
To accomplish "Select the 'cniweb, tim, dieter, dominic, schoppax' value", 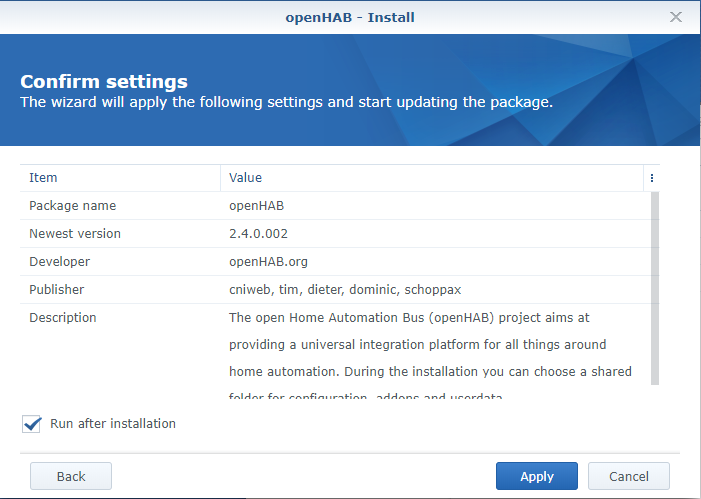I will tap(345, 290).
